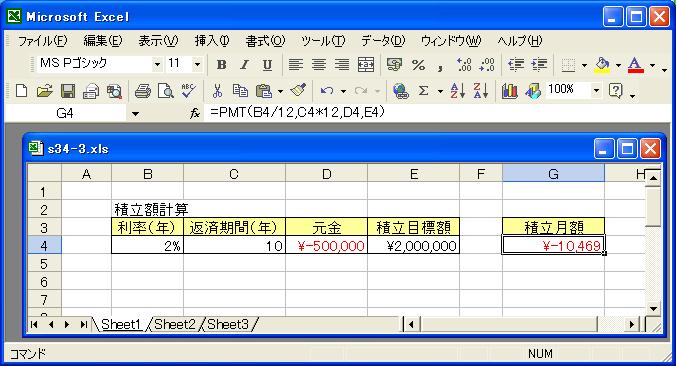The height and width of the screenshot is (366, 676).
Task: Click the row 4 header
Action: click(x=44, y=246)
